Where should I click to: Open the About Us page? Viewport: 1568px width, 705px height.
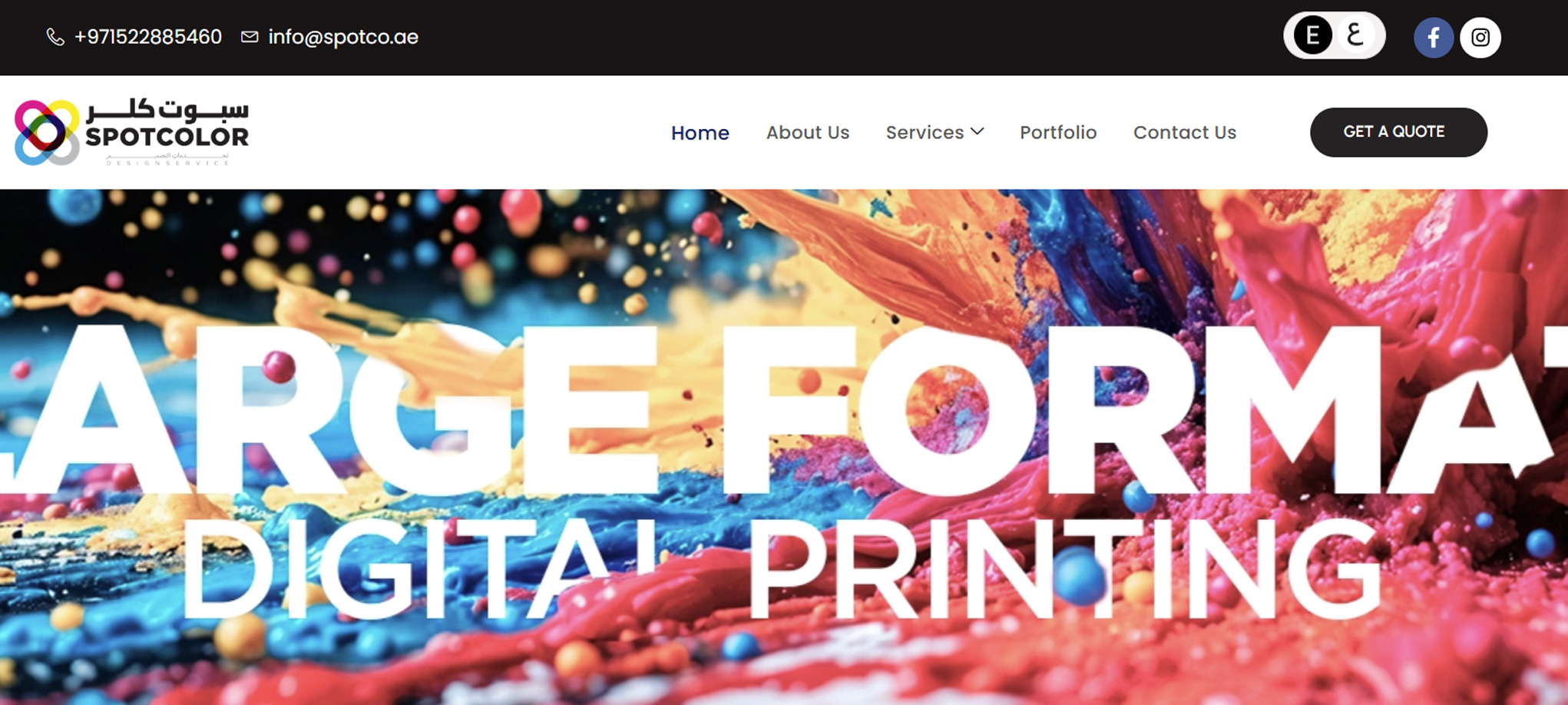point(808,132)
